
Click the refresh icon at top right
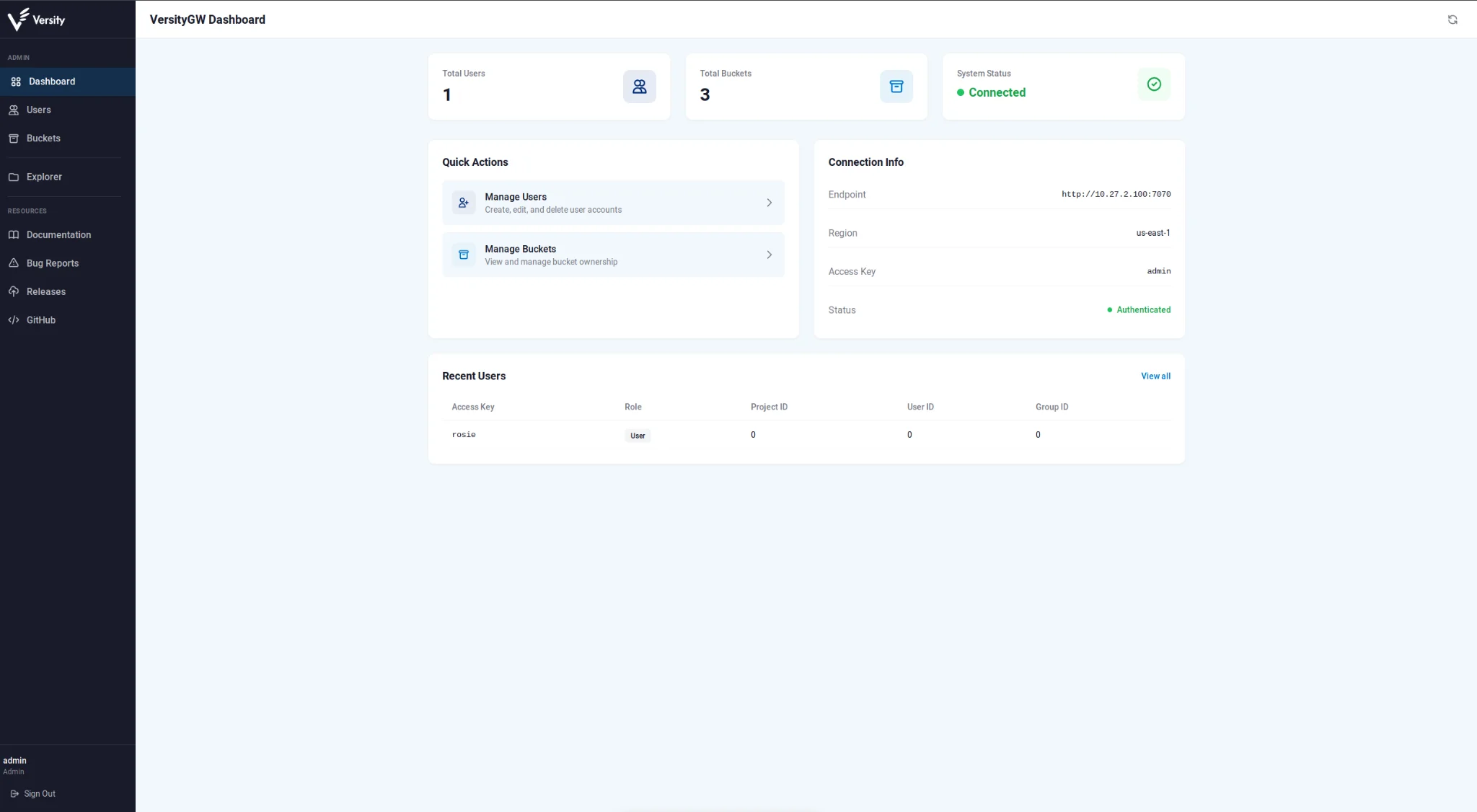[x=1452, y=19]
